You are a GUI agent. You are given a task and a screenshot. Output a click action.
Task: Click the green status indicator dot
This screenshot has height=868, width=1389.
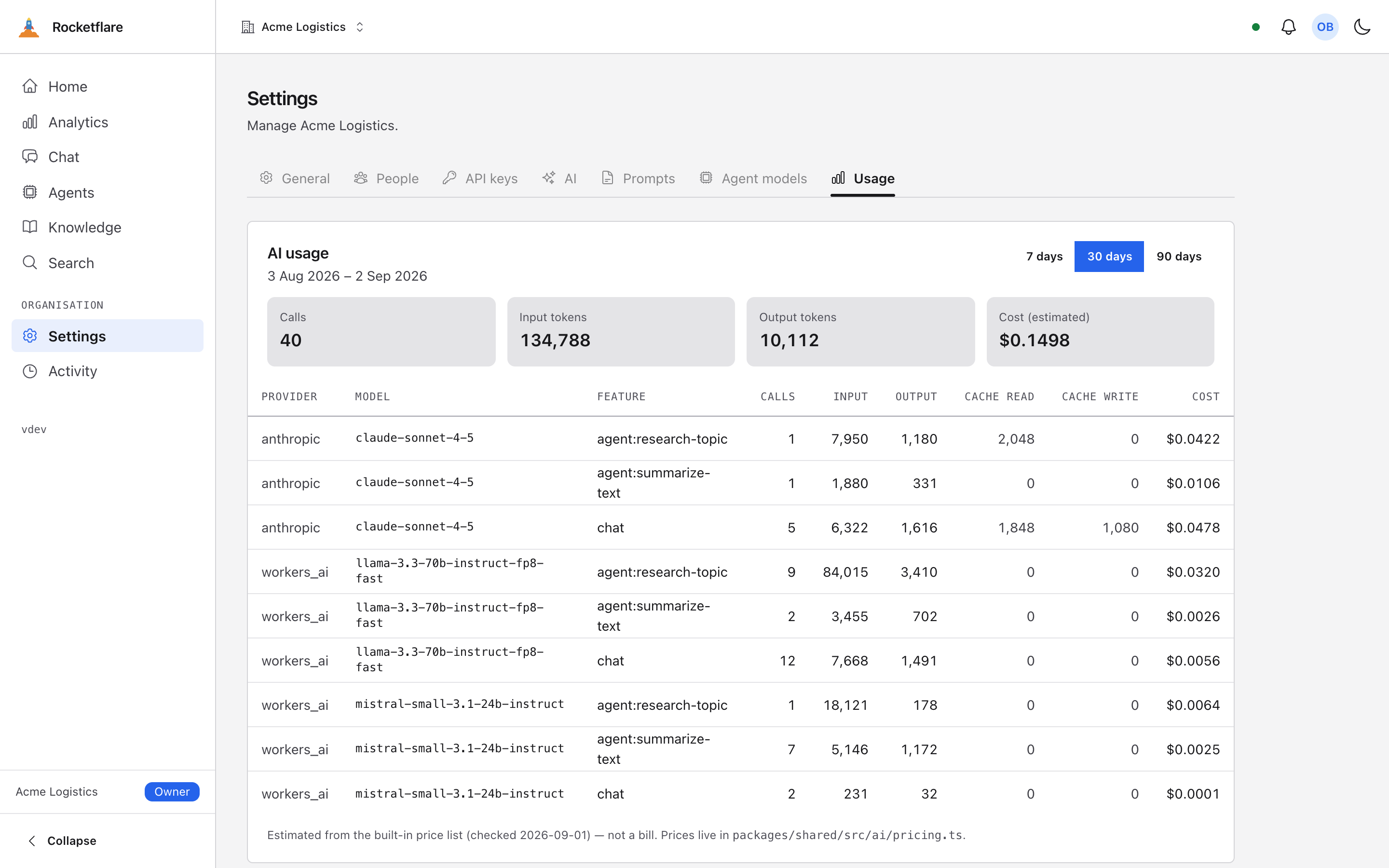[1256, 27]
